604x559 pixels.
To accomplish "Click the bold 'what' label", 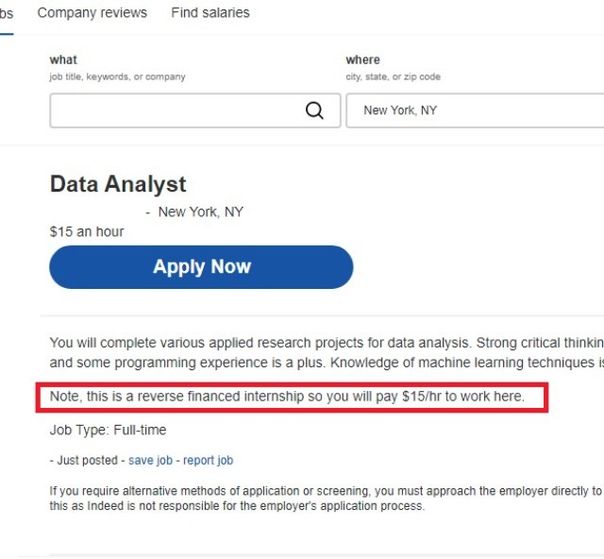I will (x=63, y=60).
